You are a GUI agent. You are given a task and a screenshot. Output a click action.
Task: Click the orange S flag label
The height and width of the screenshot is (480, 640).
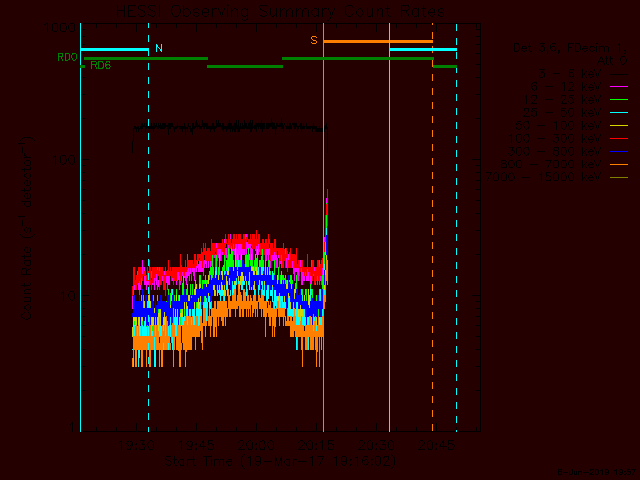[x=314, y=40]
